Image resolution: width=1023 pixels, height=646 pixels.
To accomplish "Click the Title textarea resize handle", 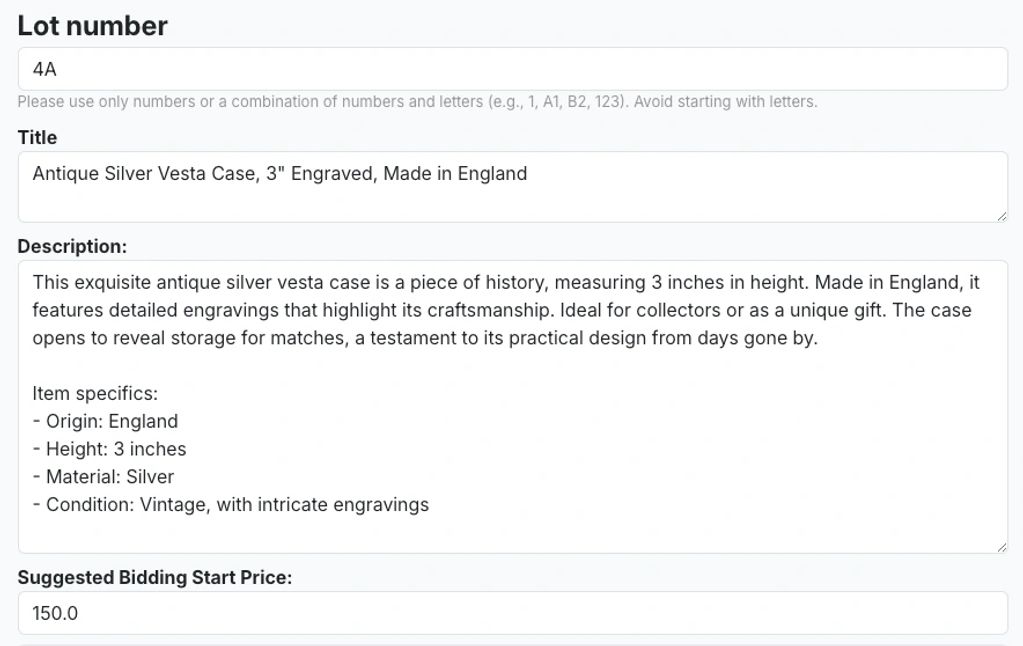I will click(x=1001, y=216).
